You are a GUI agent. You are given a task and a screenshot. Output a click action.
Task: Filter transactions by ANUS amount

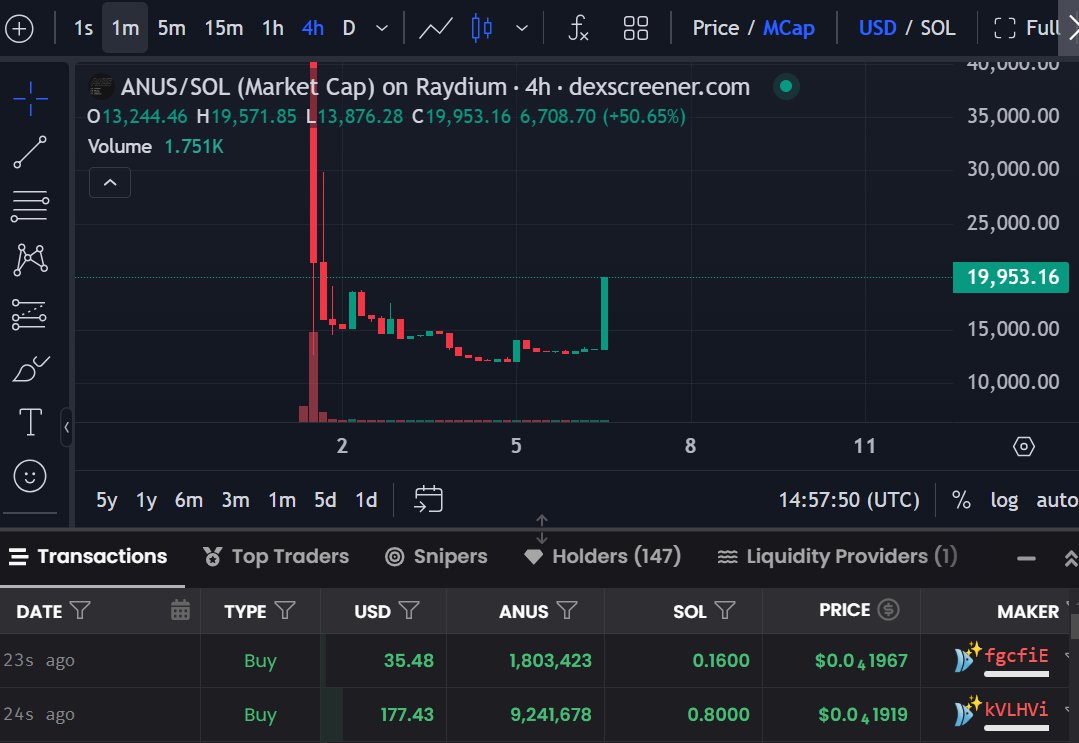point(566,610)
